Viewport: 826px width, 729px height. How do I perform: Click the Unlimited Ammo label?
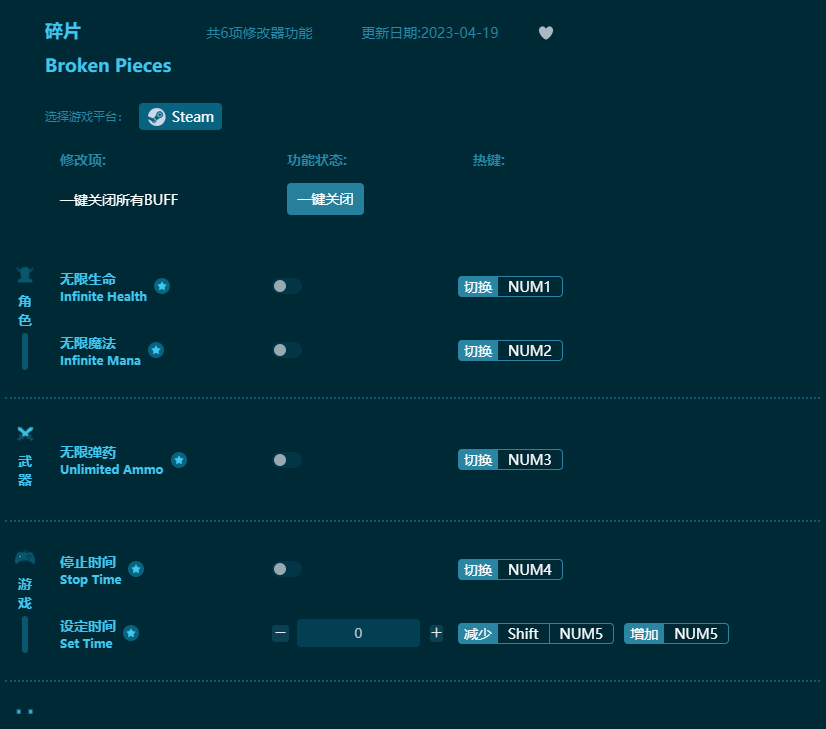coord(112,469)
